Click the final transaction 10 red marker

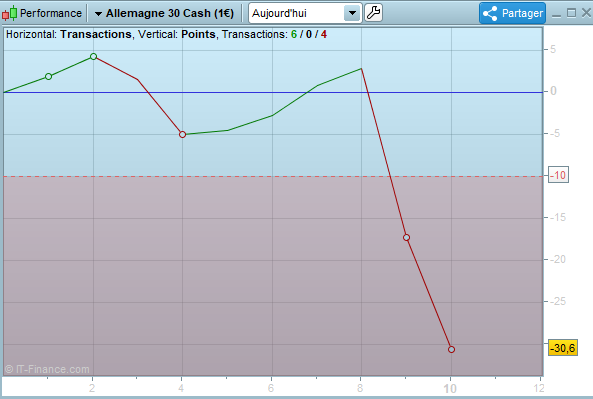click(x=451, y=349)
